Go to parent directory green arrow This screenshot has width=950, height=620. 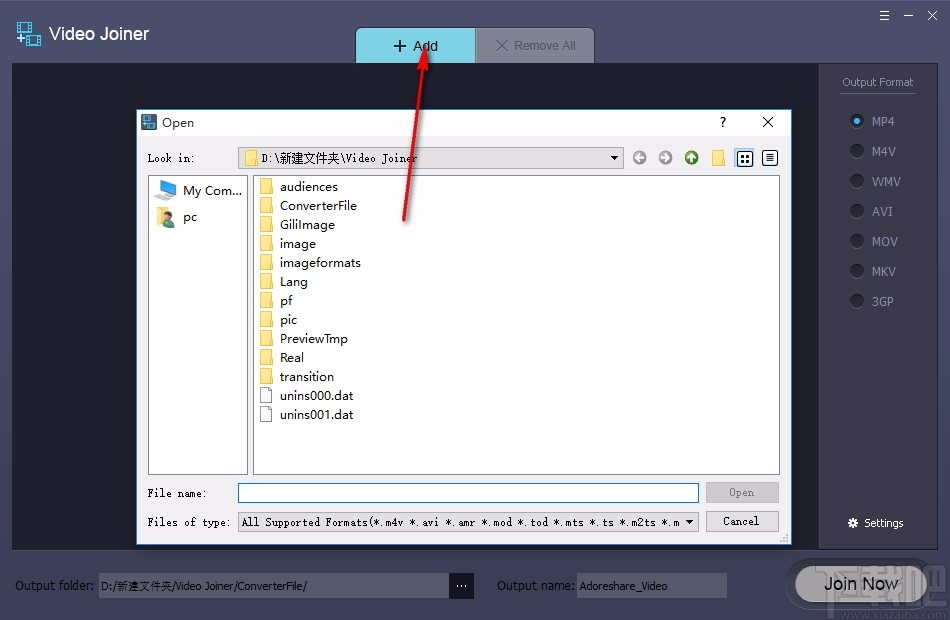(x=691, y=158)
